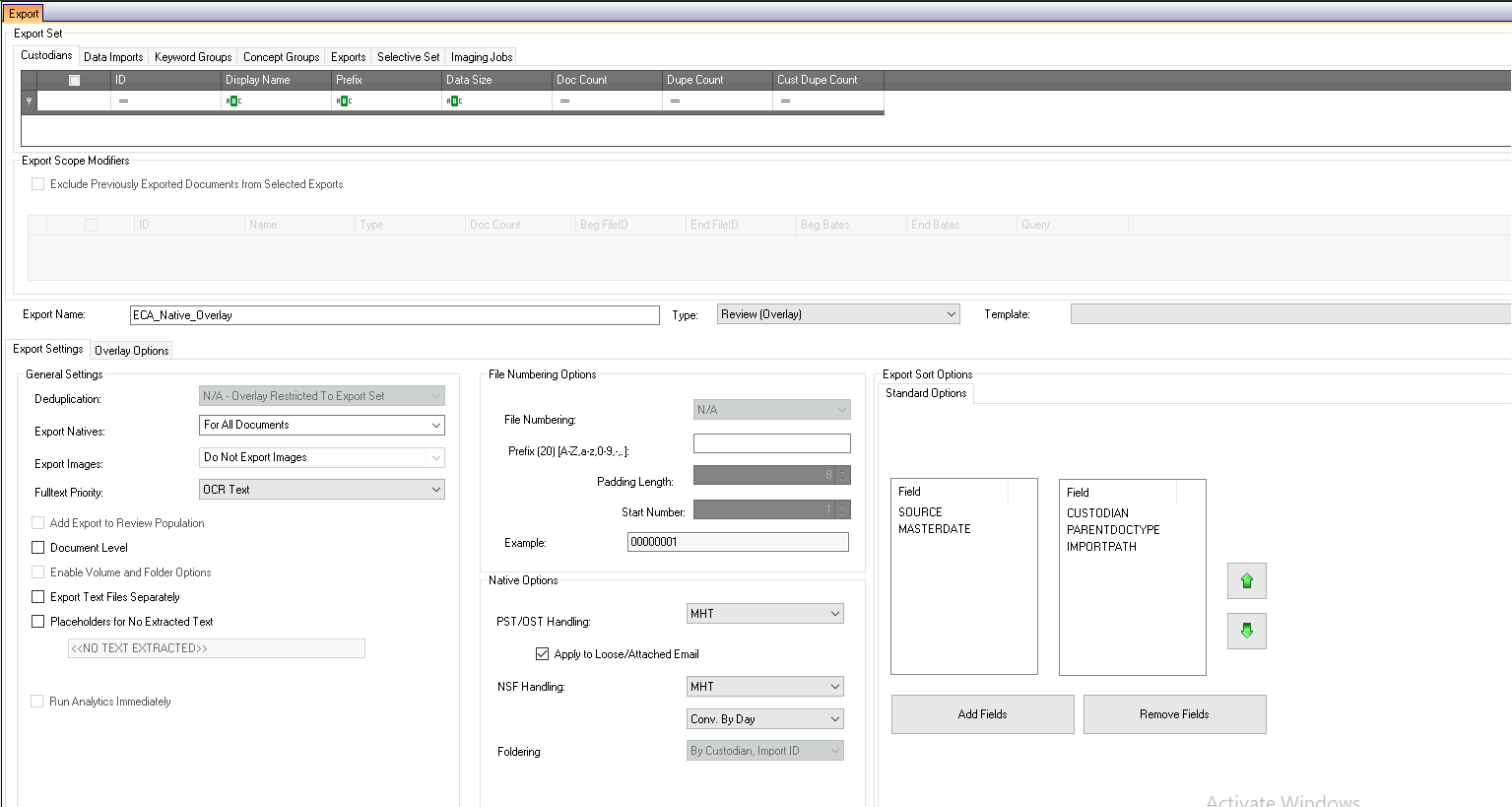Open the File Numbering dropdown
Viewport: 1512px width, 807px height.
[x=771, y=409]
